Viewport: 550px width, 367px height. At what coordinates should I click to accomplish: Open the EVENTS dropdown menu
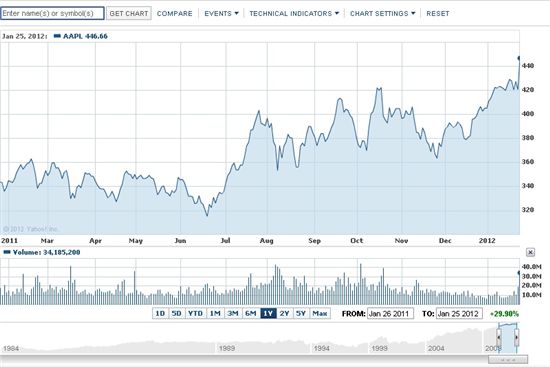pyautogui.click(x=221, y=13)
